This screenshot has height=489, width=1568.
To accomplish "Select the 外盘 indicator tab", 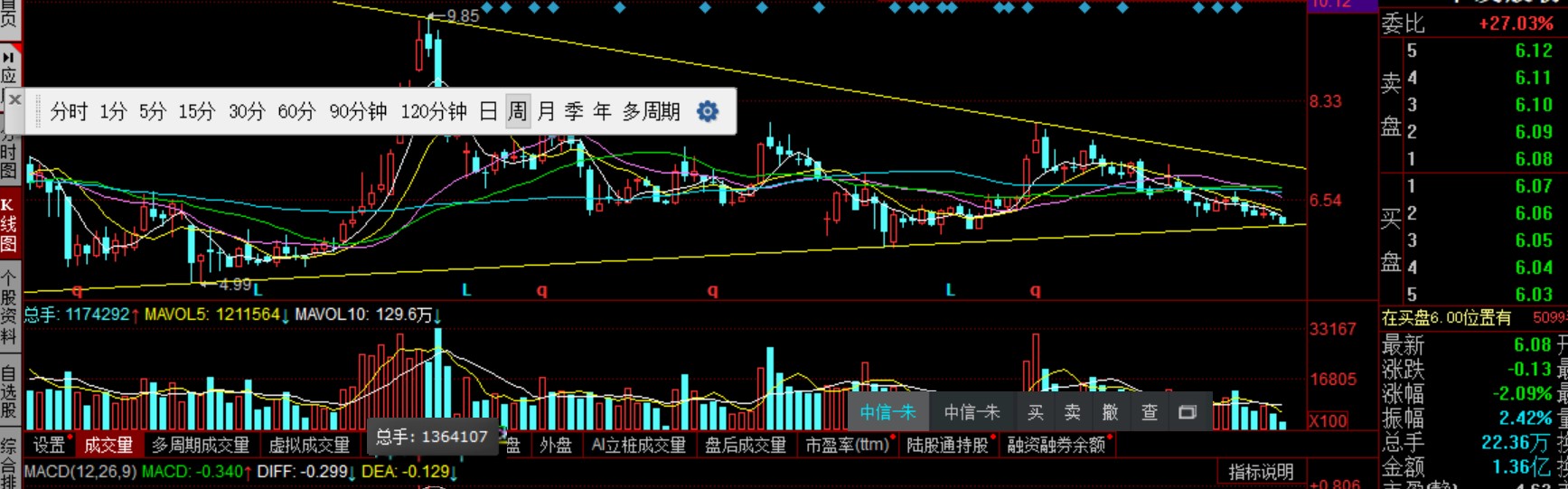I will (x=556, y=445).
